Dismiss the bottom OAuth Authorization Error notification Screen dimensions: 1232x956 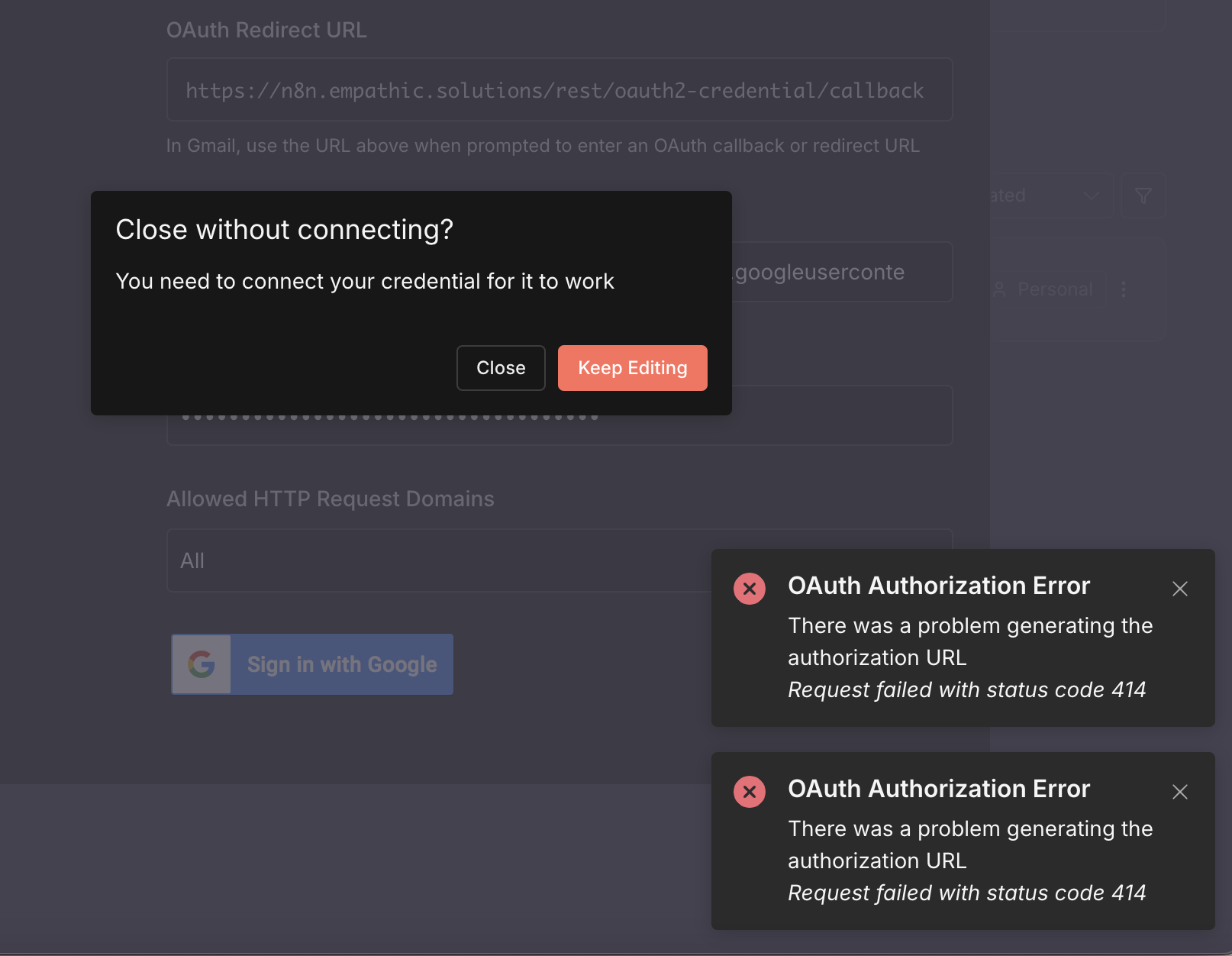pos(1180,793)
